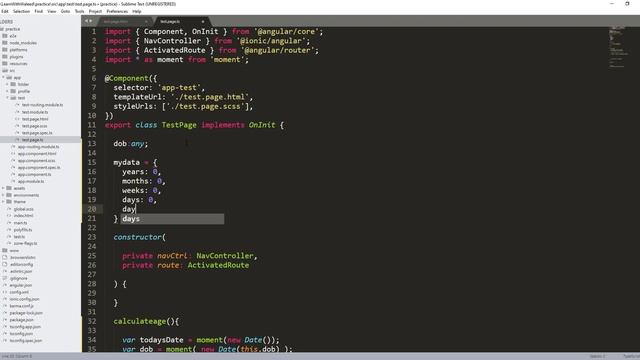Open test.page.scss file

(35, 126)
